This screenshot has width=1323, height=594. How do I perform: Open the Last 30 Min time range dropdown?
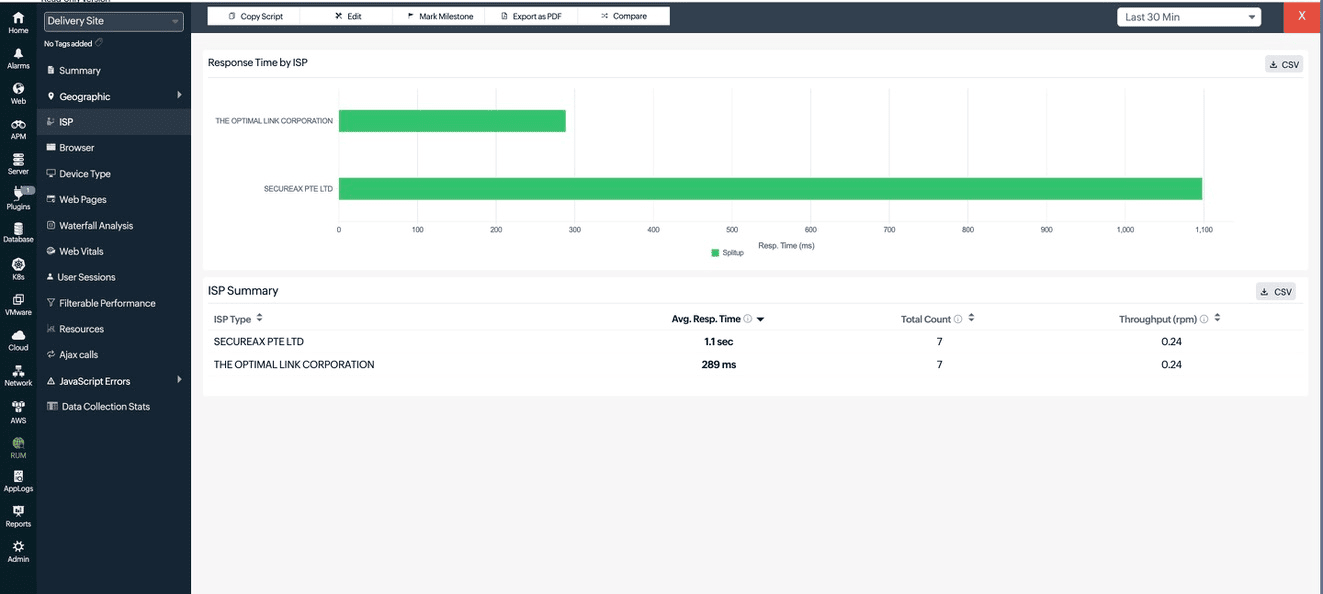[1188, 17]
